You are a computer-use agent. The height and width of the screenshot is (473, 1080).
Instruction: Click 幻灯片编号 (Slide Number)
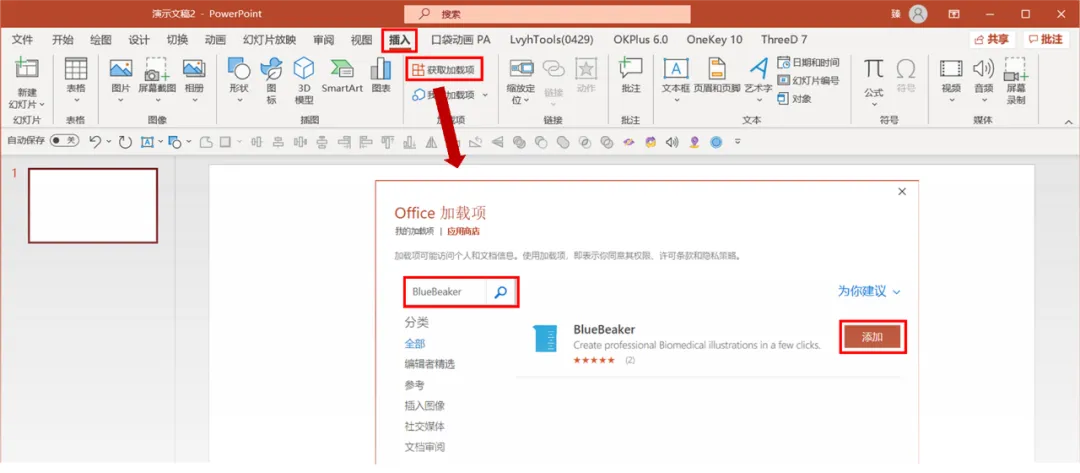tap(809, 81)
